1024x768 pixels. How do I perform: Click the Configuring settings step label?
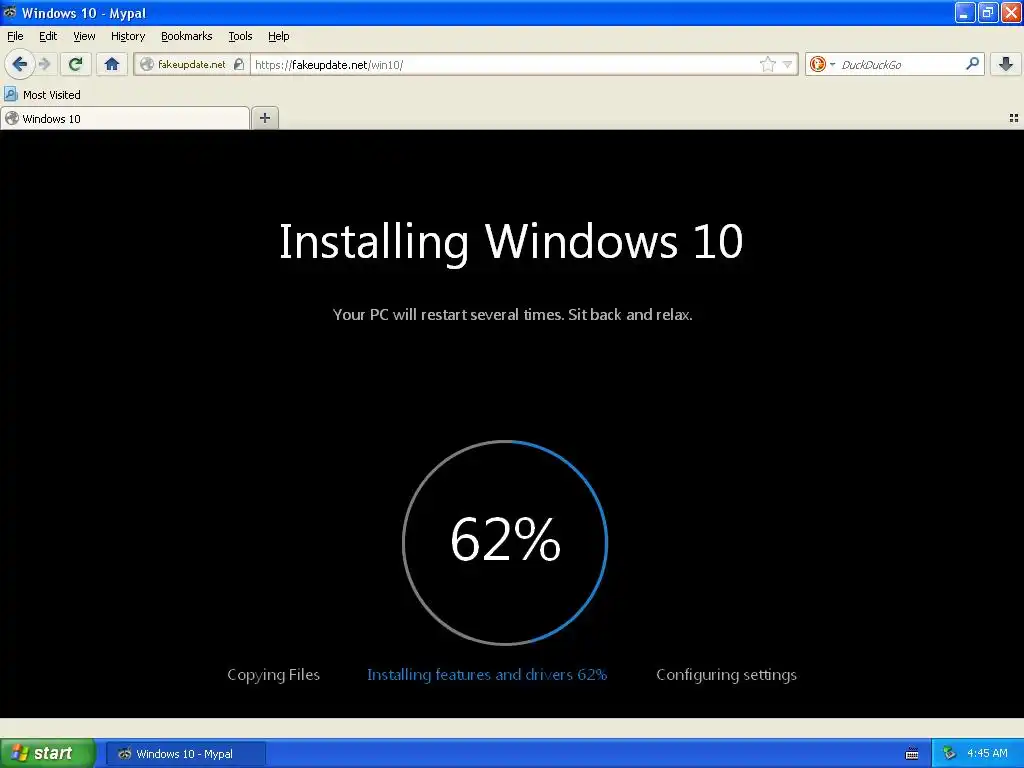[726, 675]
